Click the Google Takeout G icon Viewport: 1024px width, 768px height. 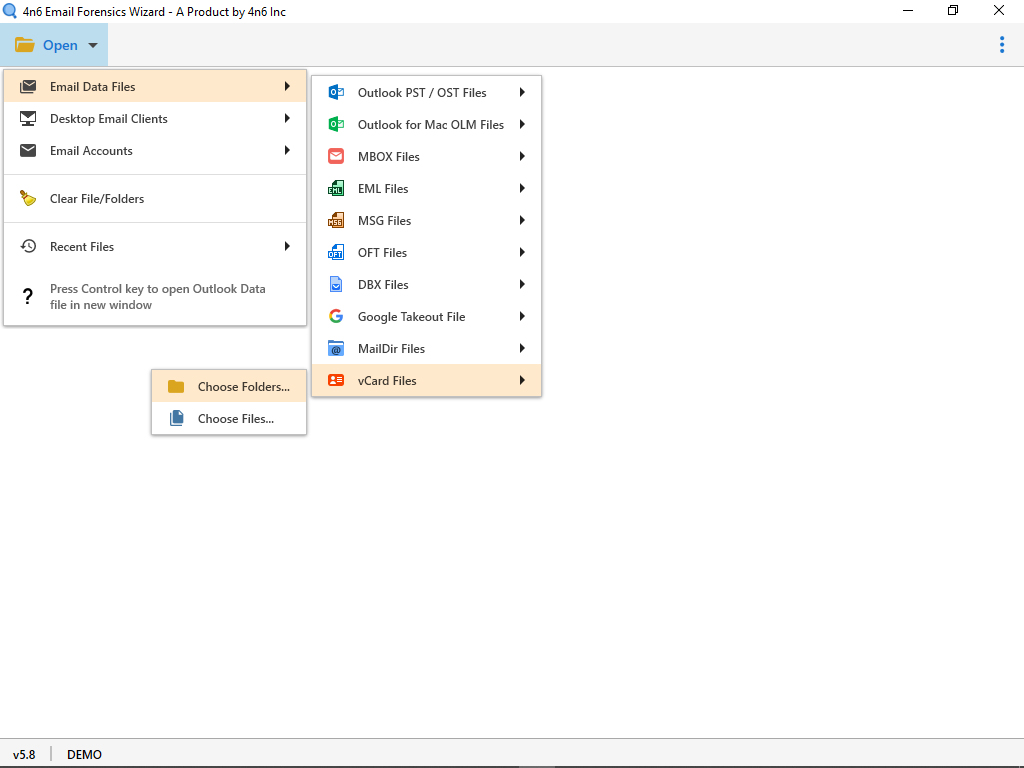click(336, 316)
